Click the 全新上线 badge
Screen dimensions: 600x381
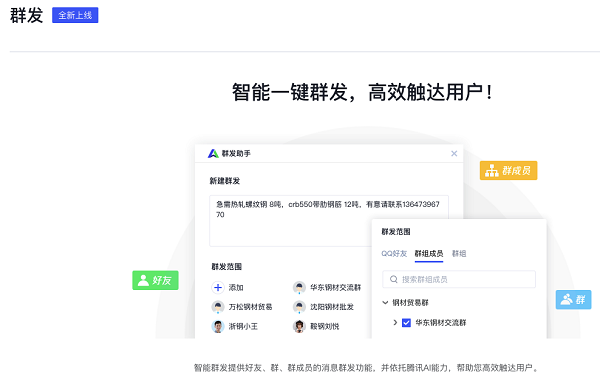[75, 15]
